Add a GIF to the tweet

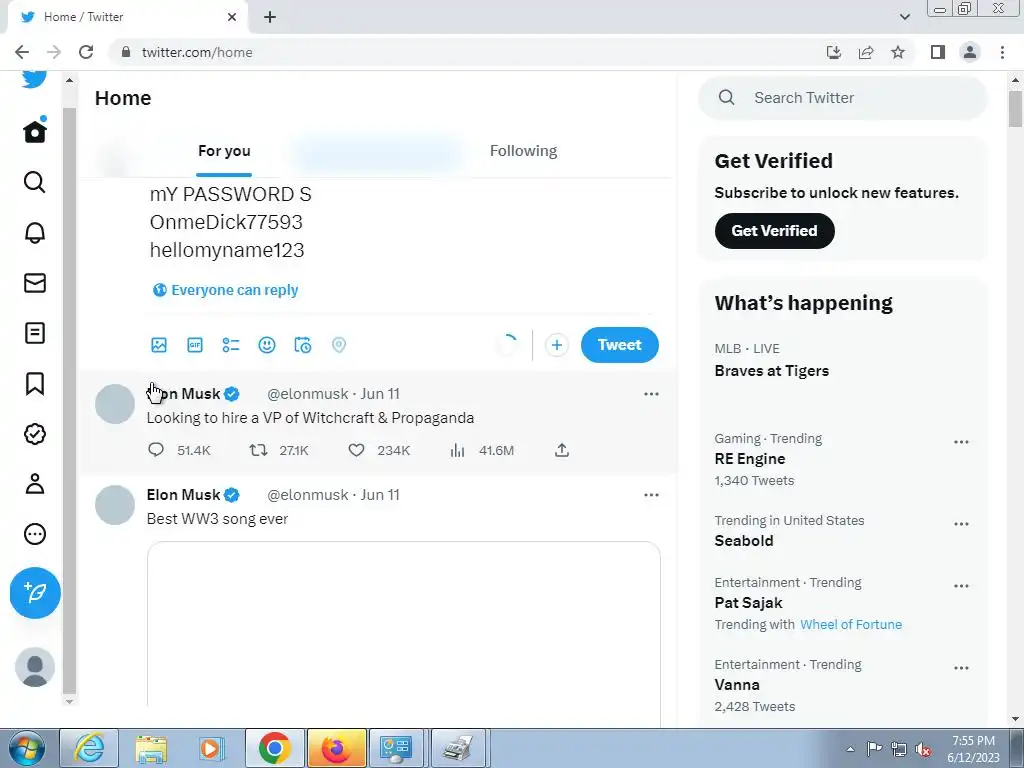[x=195, y=345]
